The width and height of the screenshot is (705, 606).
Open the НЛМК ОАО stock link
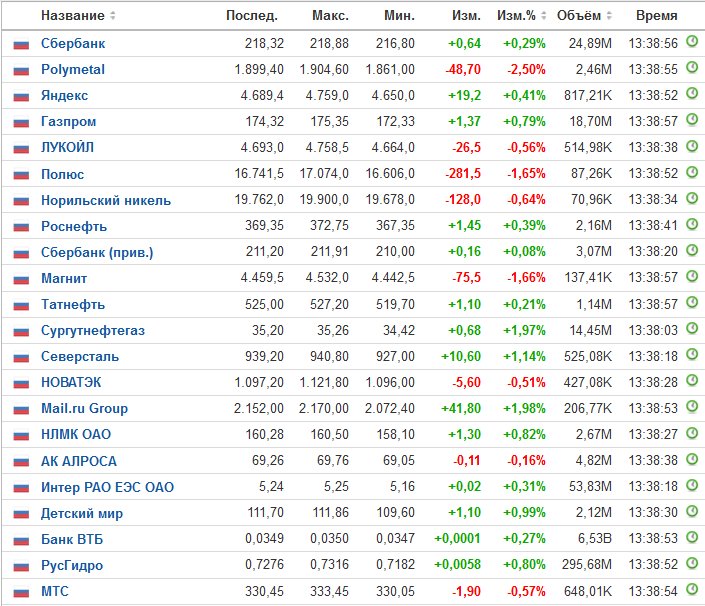(76, 434)
